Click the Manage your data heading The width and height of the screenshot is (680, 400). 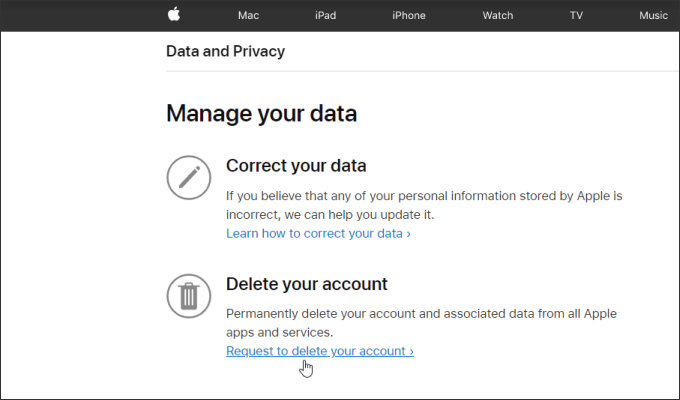pyautogui.click(x=262, y=114)
